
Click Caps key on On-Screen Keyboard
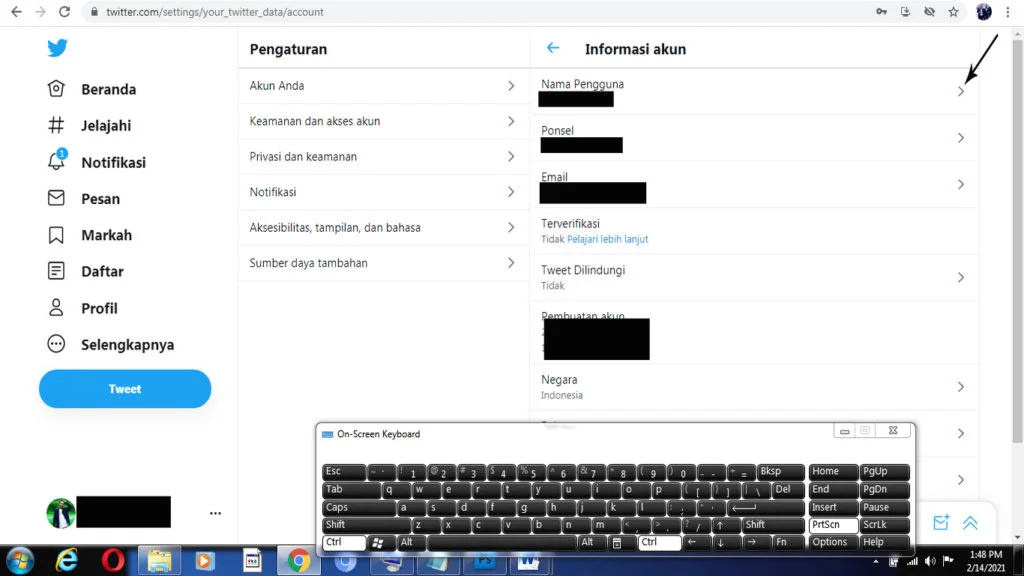coord(358,507)
